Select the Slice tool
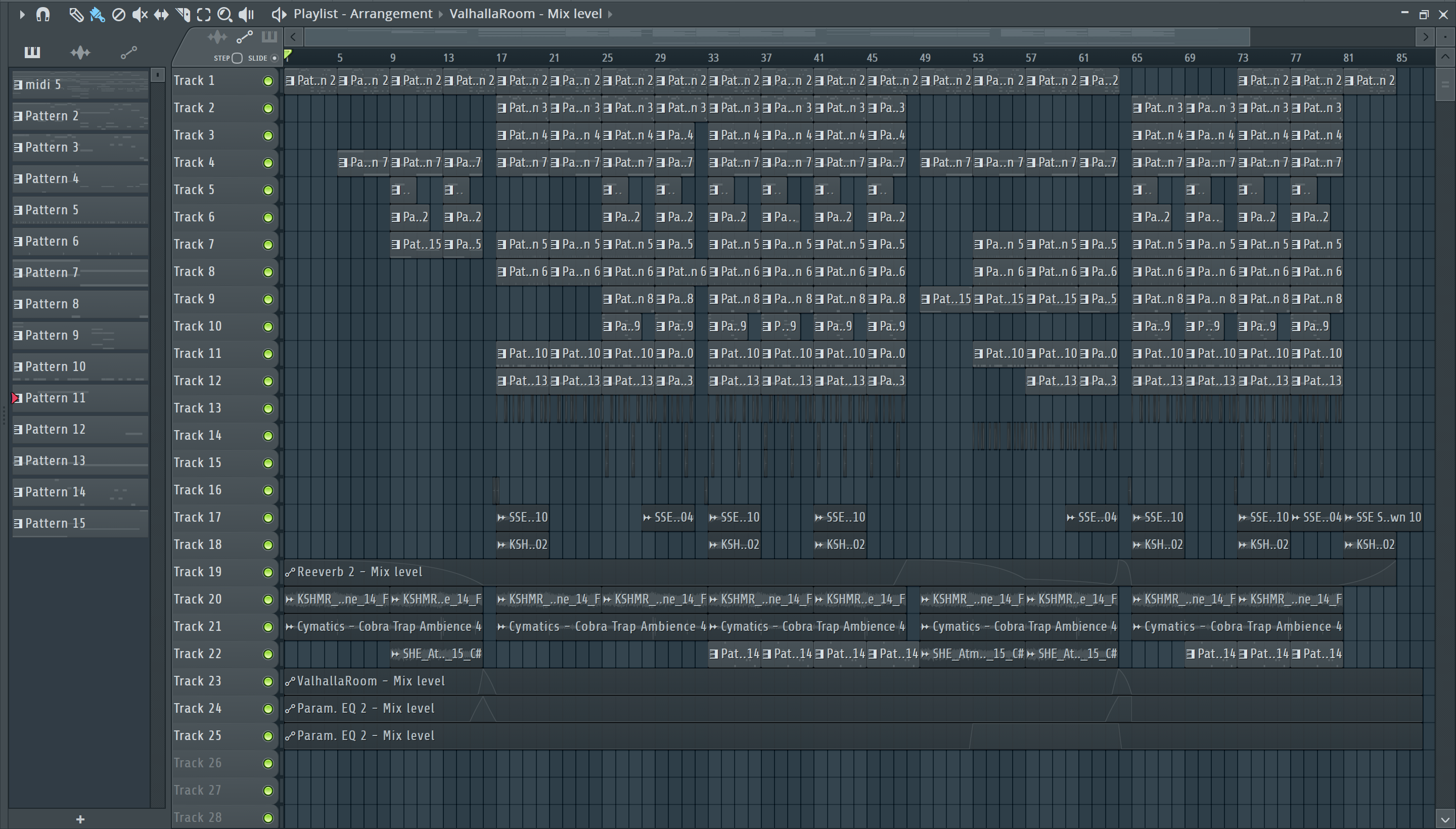Viewport: 1456px width, 829px height. click(183, 14)
